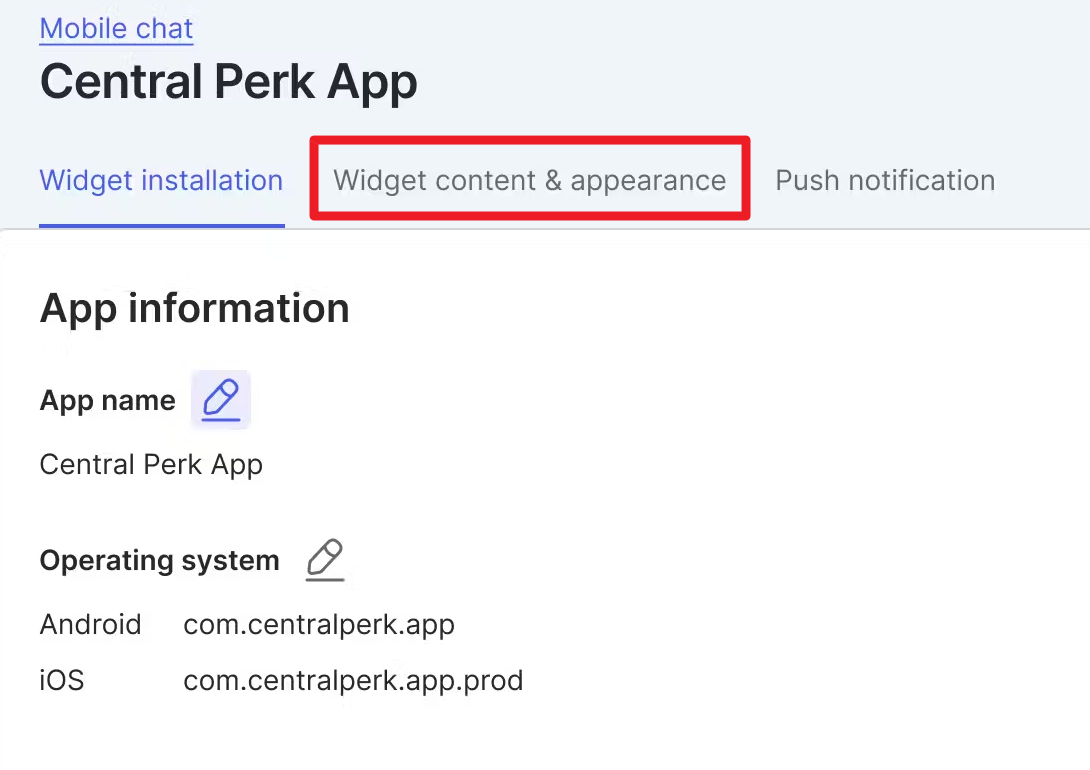1090x770 pixels.
Task: Open Widget content & appearance tab
Action: pyautogui.click(x=529, y=181)
